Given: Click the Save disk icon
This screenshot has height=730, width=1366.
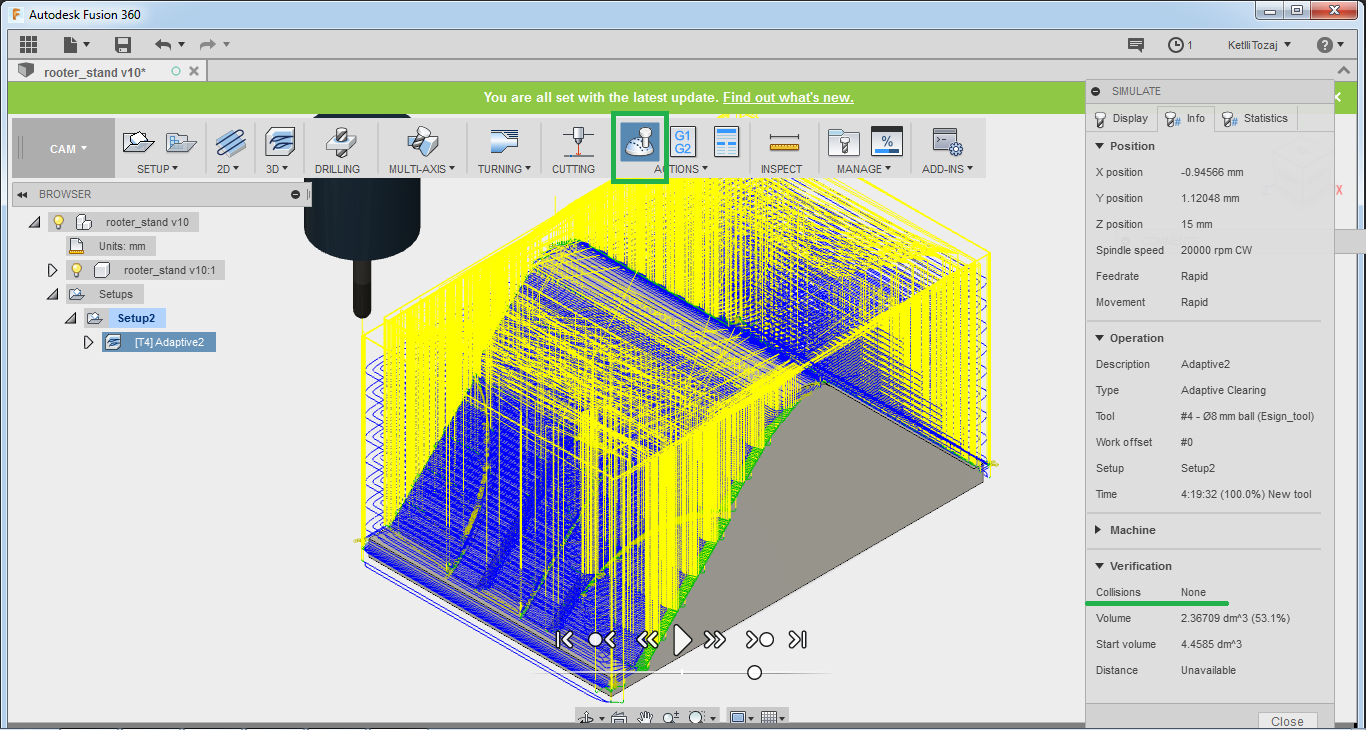Looking at the screenshot, I should [123, 45].
